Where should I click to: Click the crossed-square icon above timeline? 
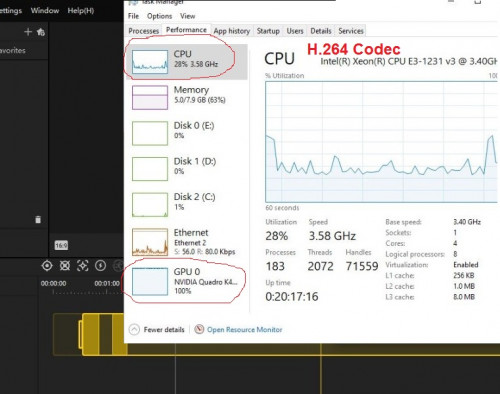point(65,266)
